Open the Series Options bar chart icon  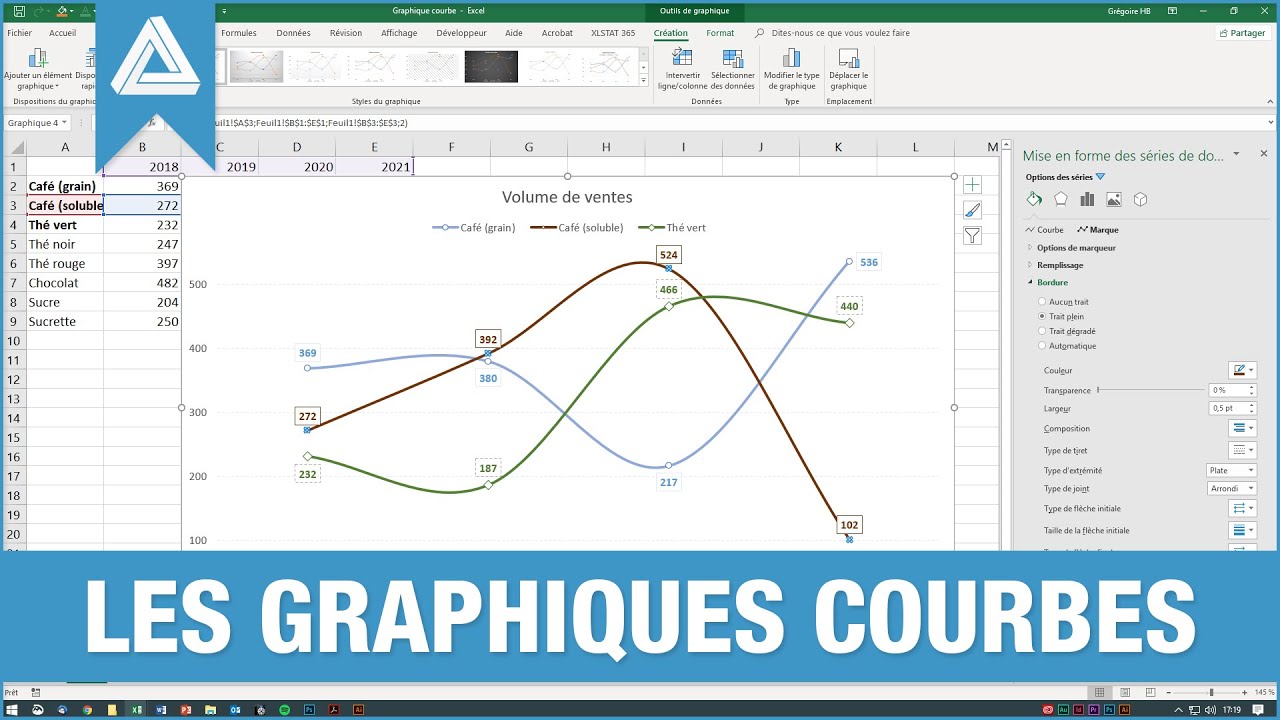[1087, 199]
